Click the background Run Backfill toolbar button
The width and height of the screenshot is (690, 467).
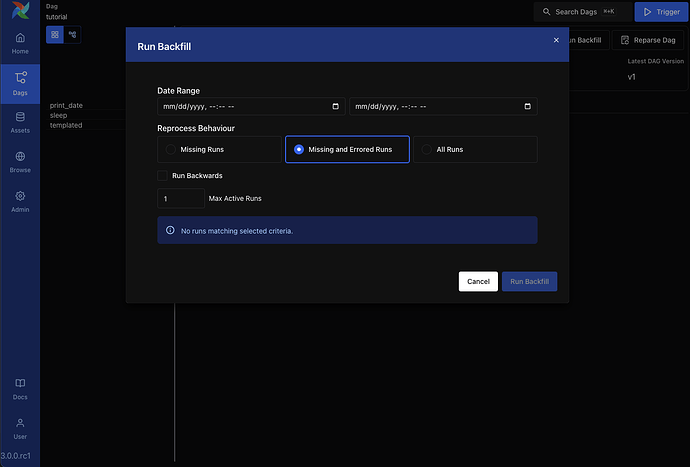pyautogui.click(x=587, y=40)
